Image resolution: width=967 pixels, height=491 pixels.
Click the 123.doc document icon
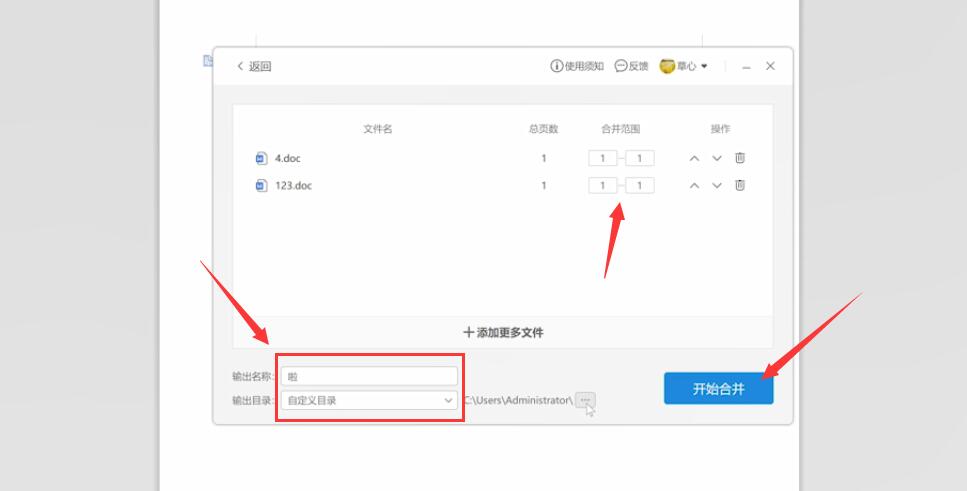(x=261, y=186)
